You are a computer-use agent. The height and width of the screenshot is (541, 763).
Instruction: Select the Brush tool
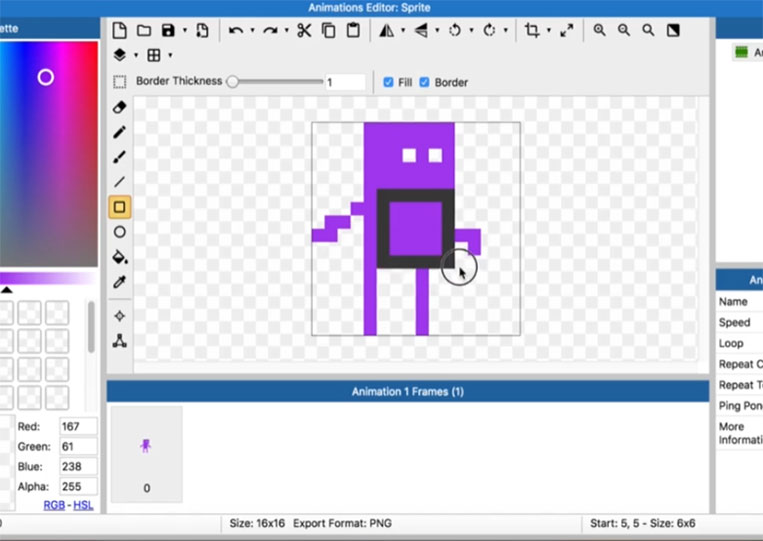pos(120,157)
